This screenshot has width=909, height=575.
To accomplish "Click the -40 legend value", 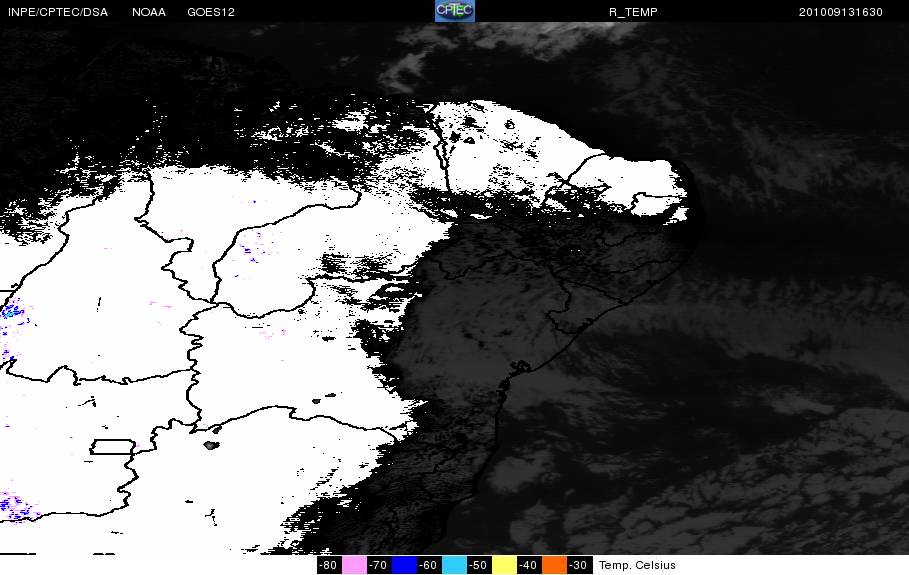I will click(528, 565).
